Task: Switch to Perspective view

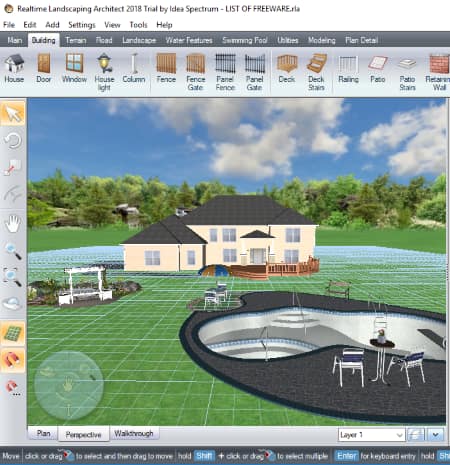Action: click(x=83, y=434)
